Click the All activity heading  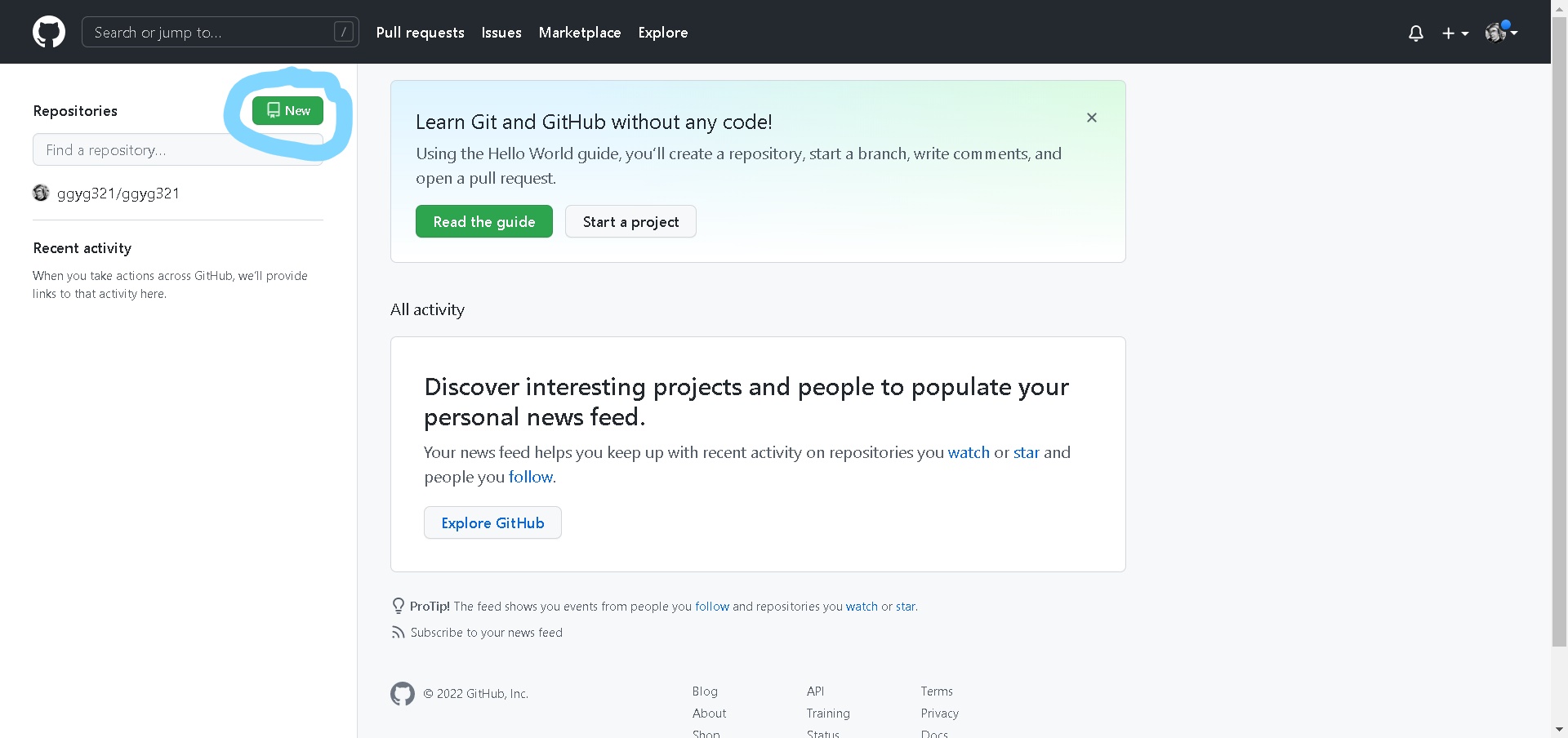(427, 309)
